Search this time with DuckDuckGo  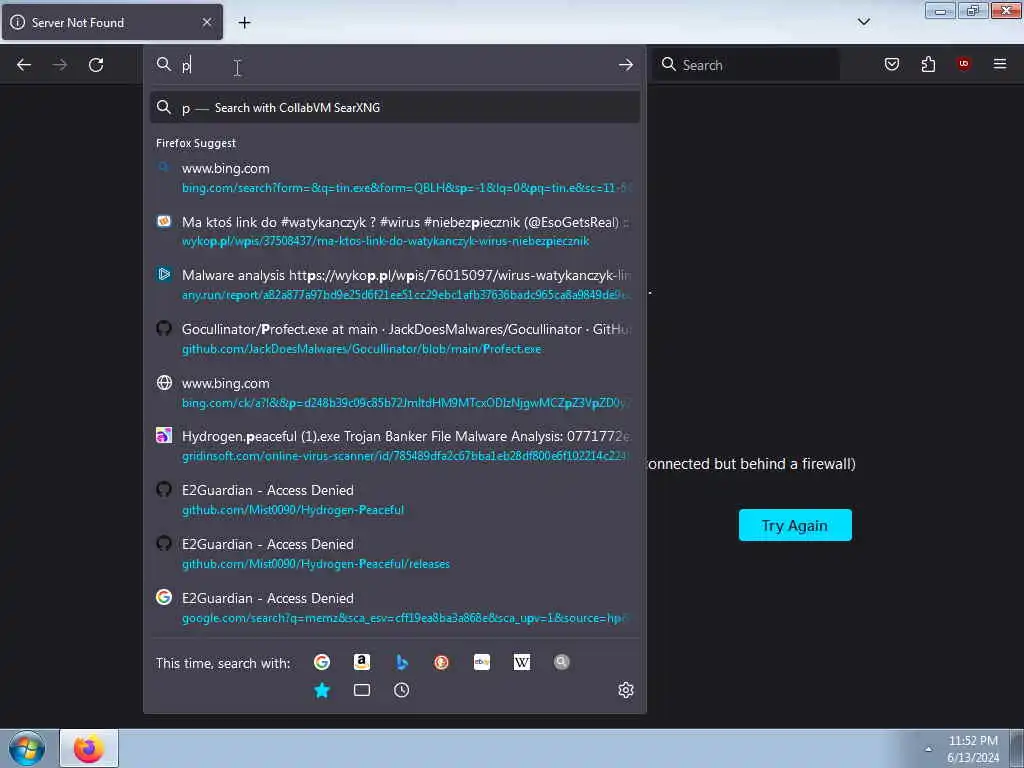click(x=441, y=662)
